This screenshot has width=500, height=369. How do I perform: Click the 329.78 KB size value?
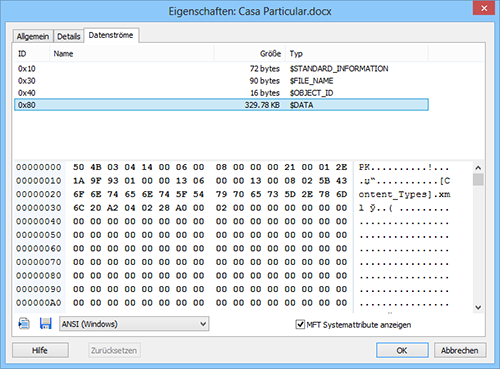click(x=262, y=105)
